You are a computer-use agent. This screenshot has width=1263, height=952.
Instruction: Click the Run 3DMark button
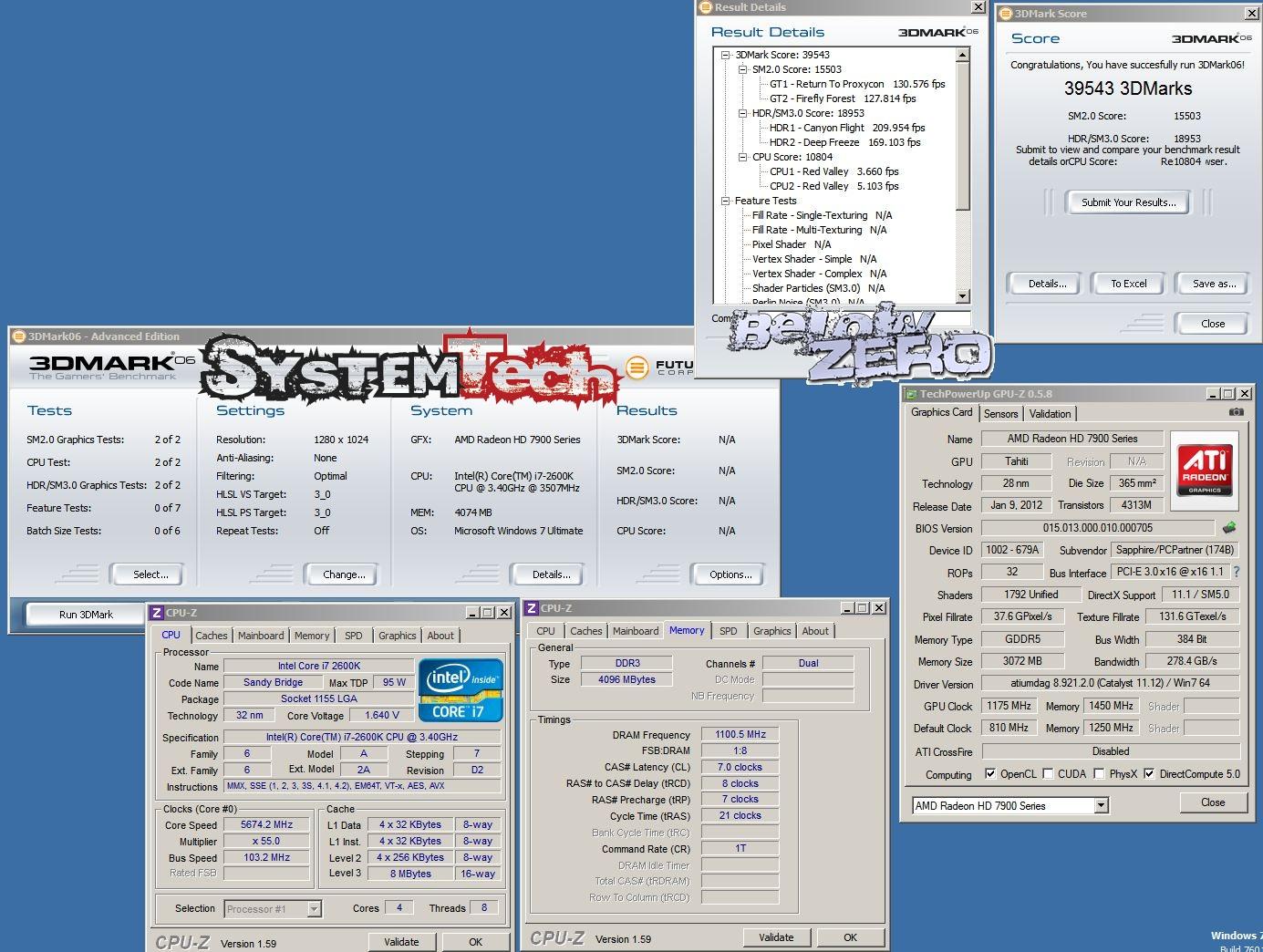click(x=86, y=615)
